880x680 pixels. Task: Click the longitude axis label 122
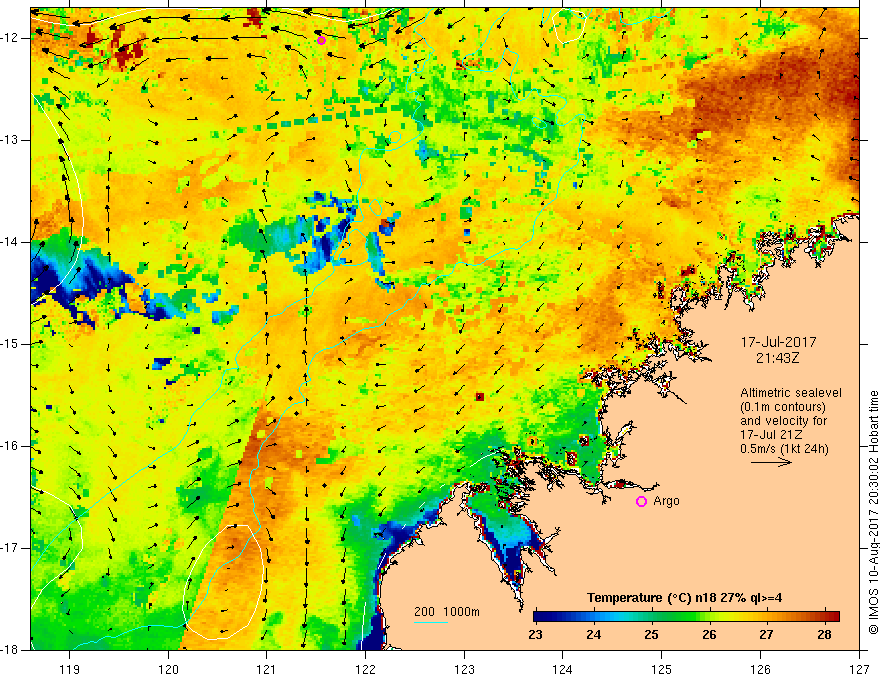tap(365, 669)
